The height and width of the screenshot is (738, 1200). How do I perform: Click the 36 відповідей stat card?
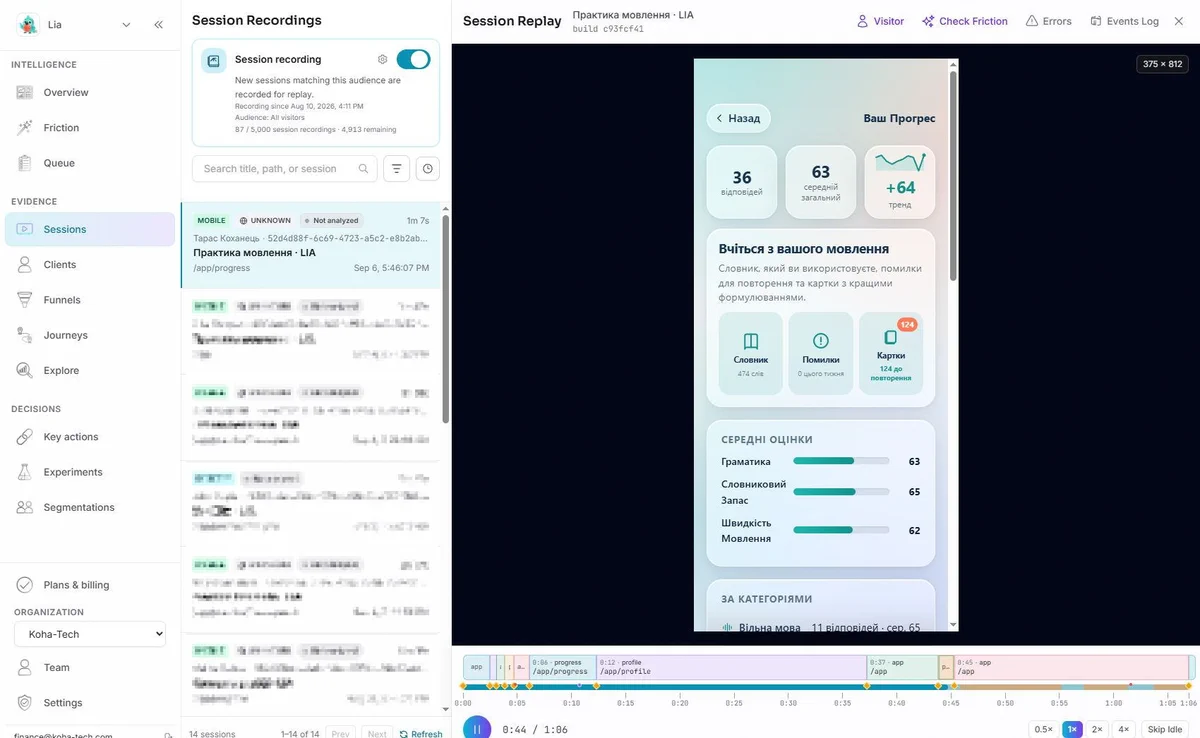[742, 182]
